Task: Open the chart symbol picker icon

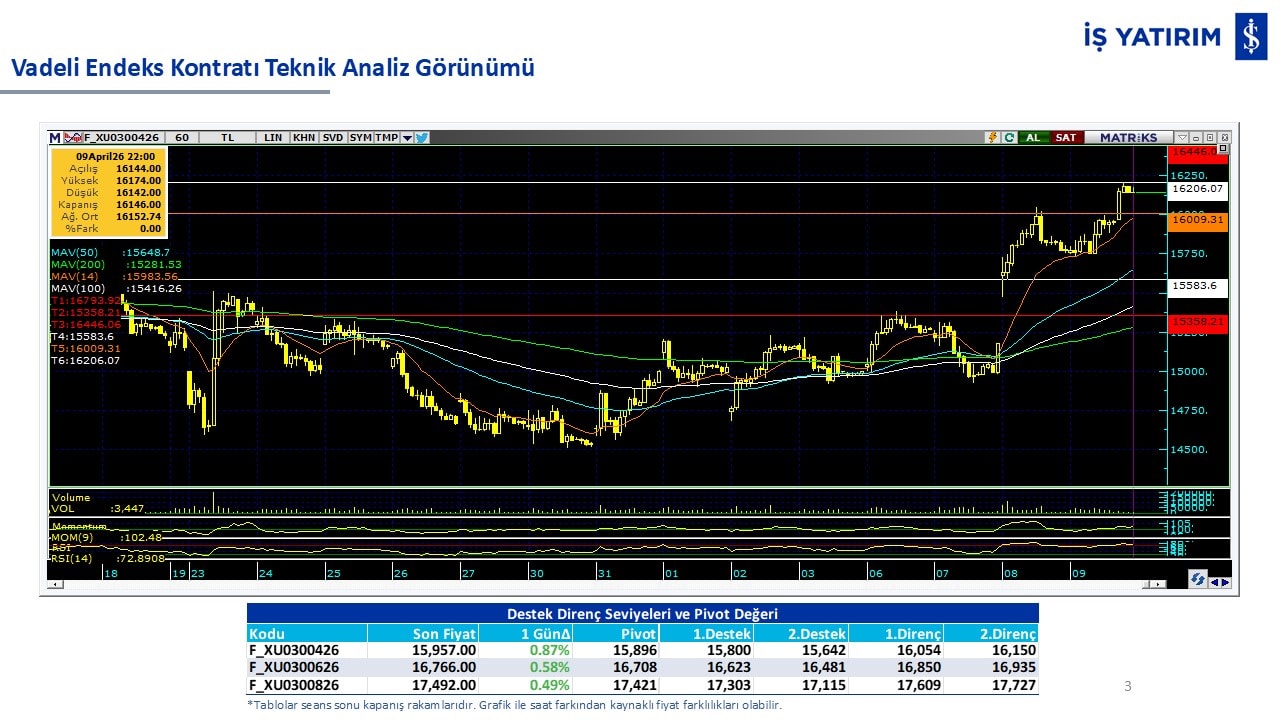Action: point(72,138)
